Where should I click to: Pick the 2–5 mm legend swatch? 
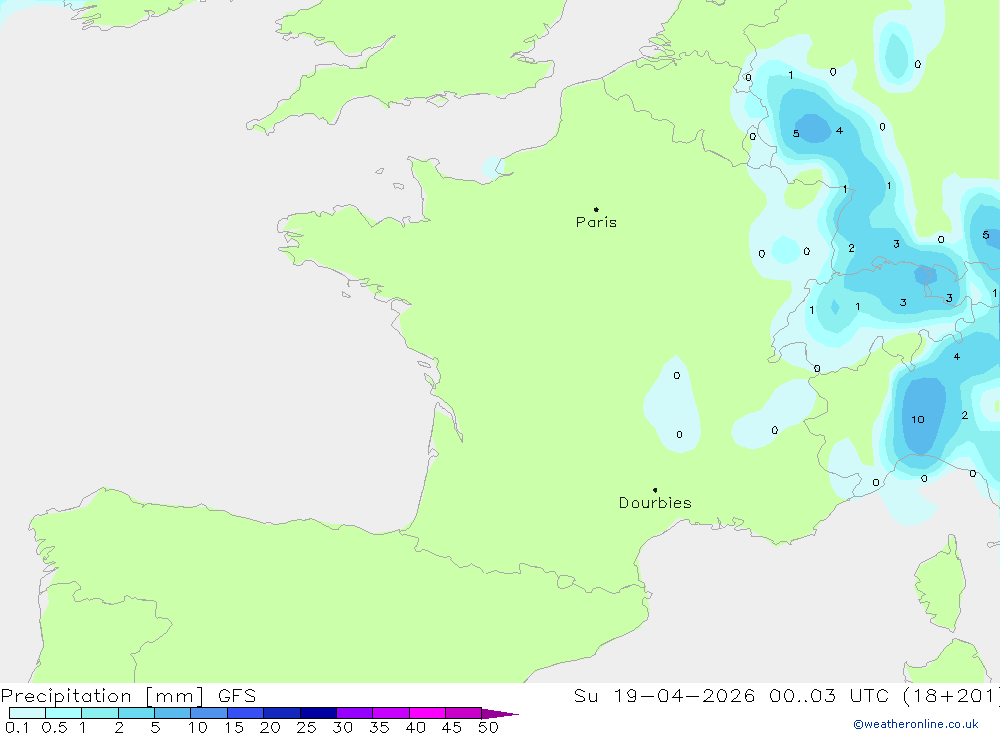point(136,713)
